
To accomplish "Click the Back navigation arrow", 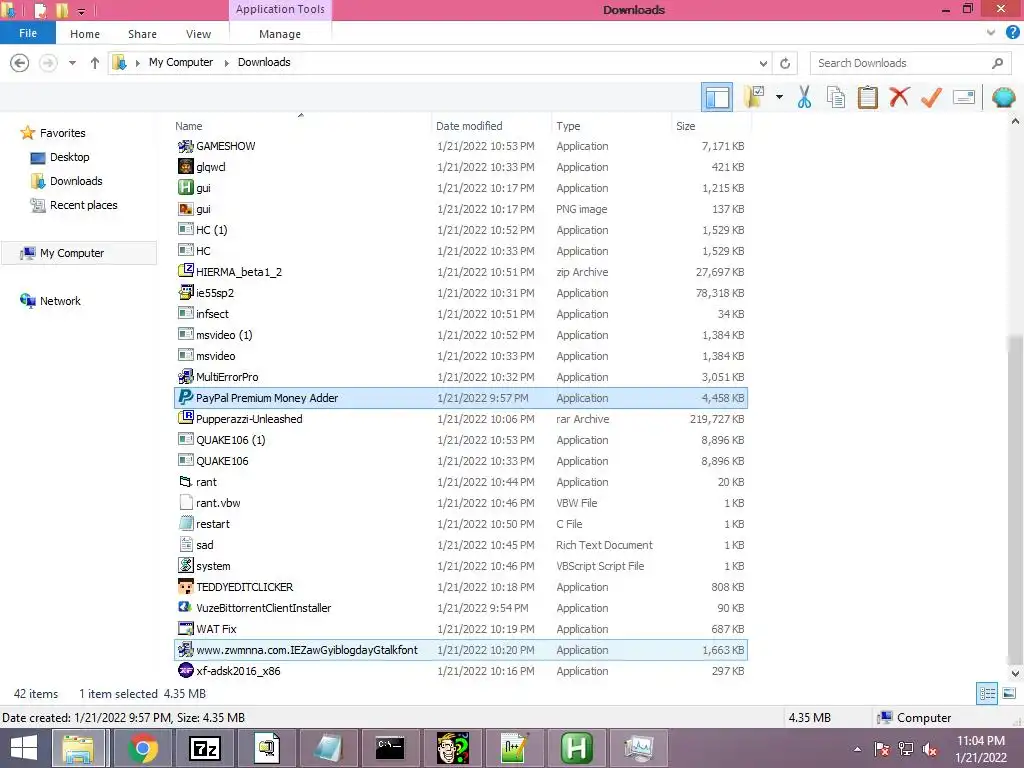I will click(20, 63).
